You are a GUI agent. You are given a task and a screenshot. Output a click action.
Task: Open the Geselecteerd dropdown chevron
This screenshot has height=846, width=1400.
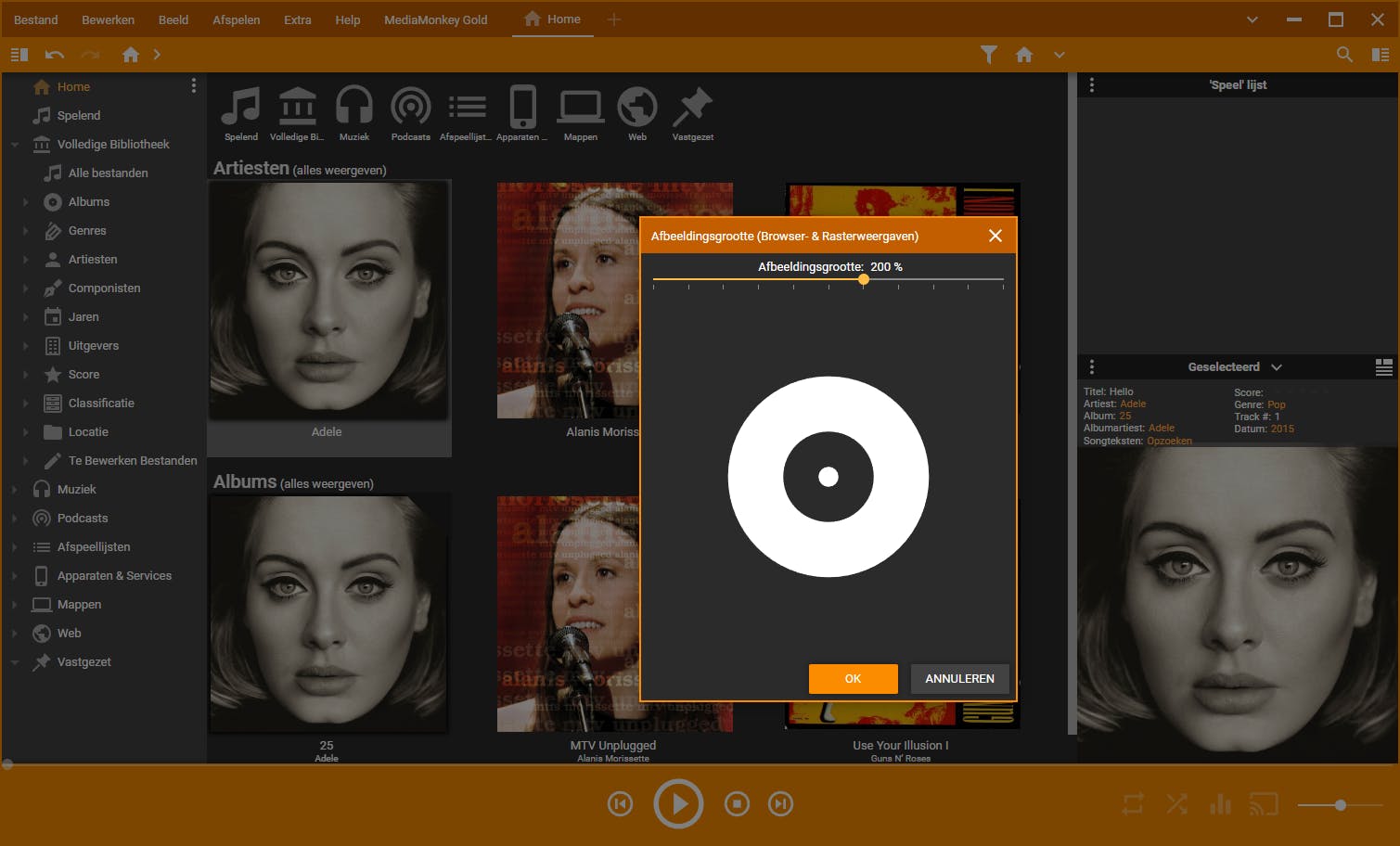click(x=1277, y=367)
